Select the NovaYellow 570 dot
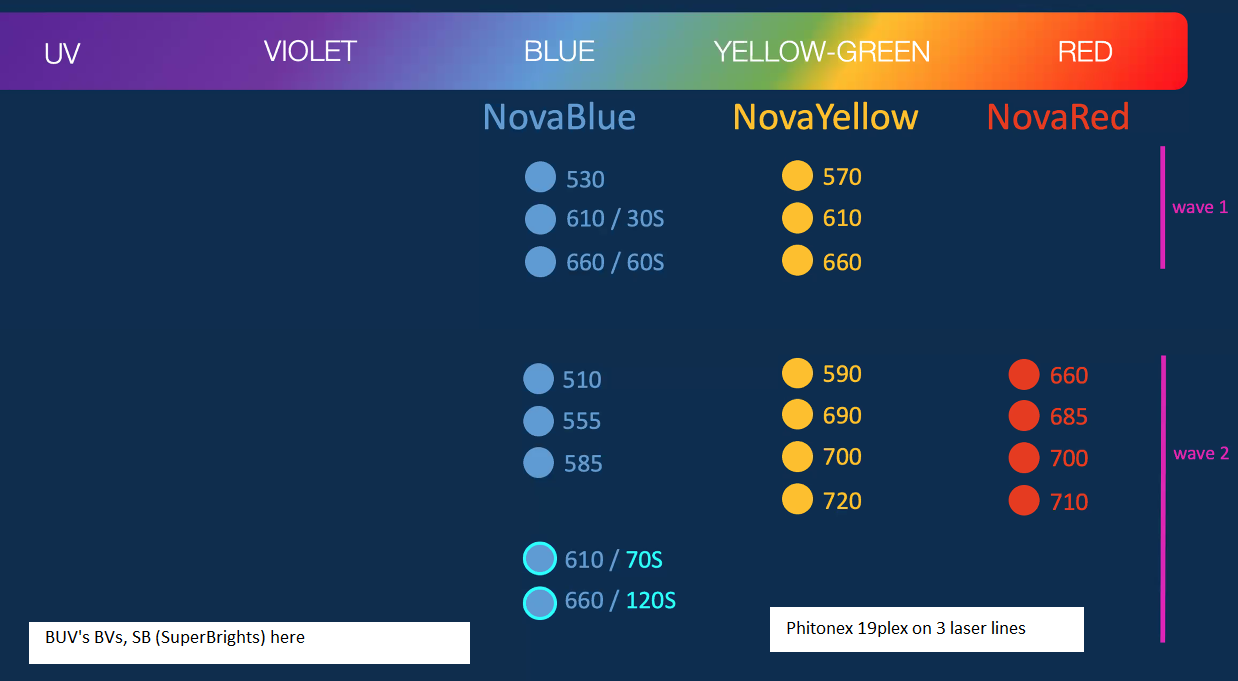 coord(797,176)
